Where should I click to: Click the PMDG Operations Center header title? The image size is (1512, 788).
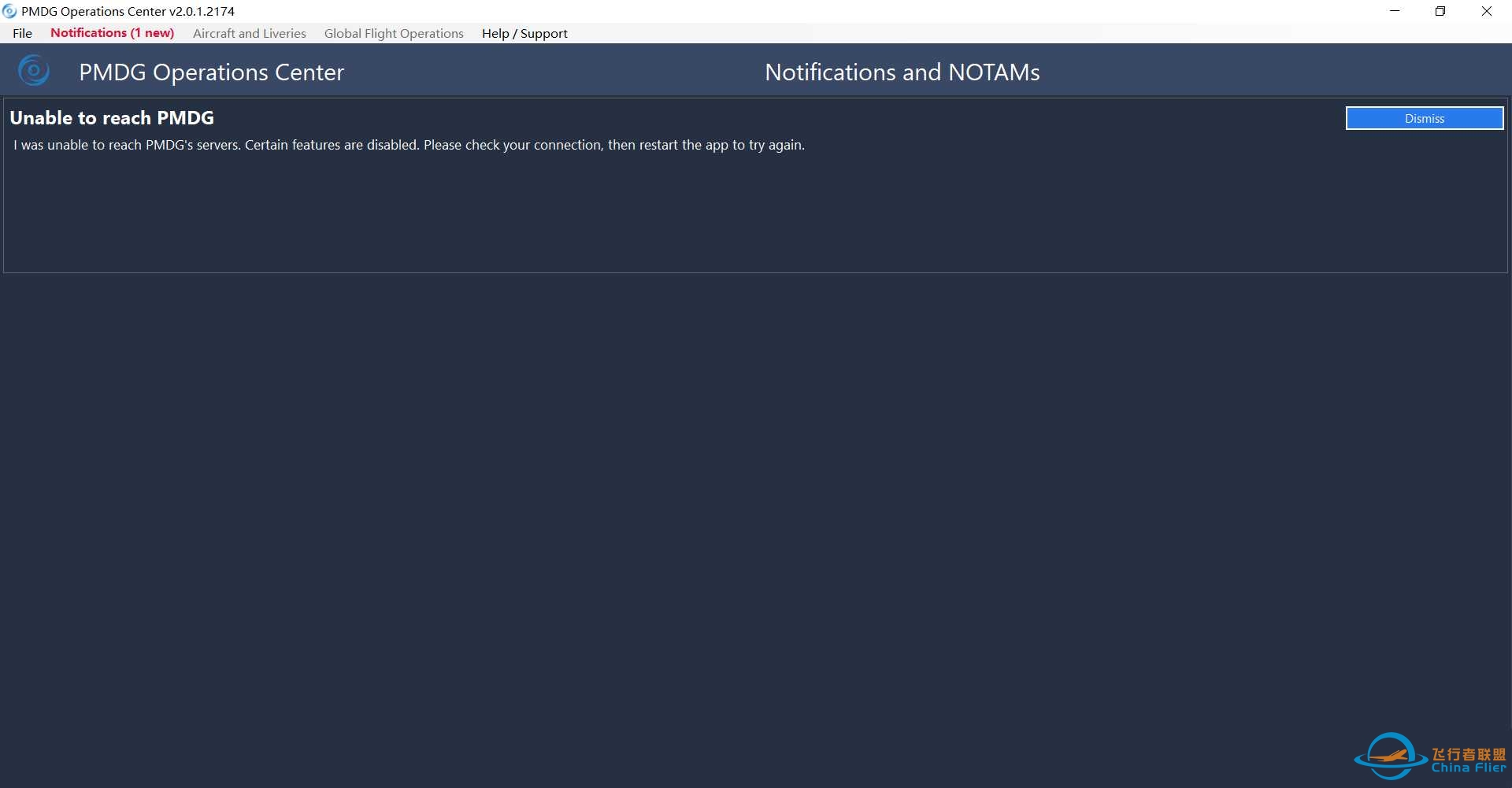click(211, 72)
